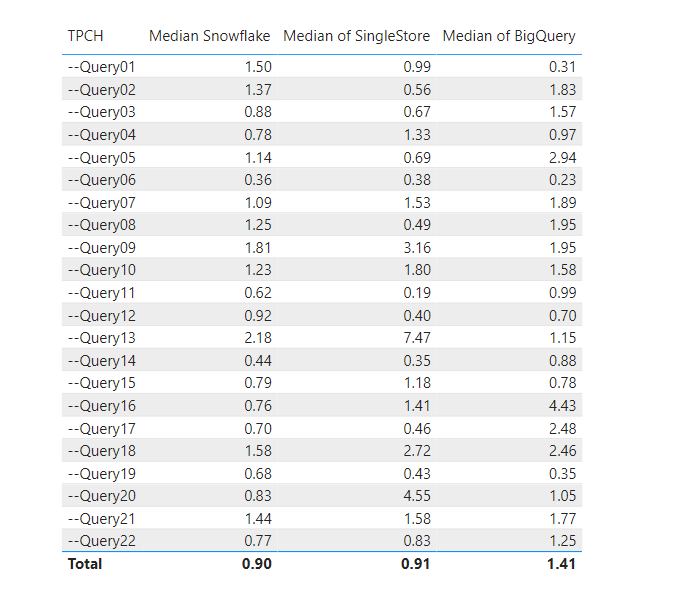
Task: Click the TPCH column header
Action: coord(85,36)
